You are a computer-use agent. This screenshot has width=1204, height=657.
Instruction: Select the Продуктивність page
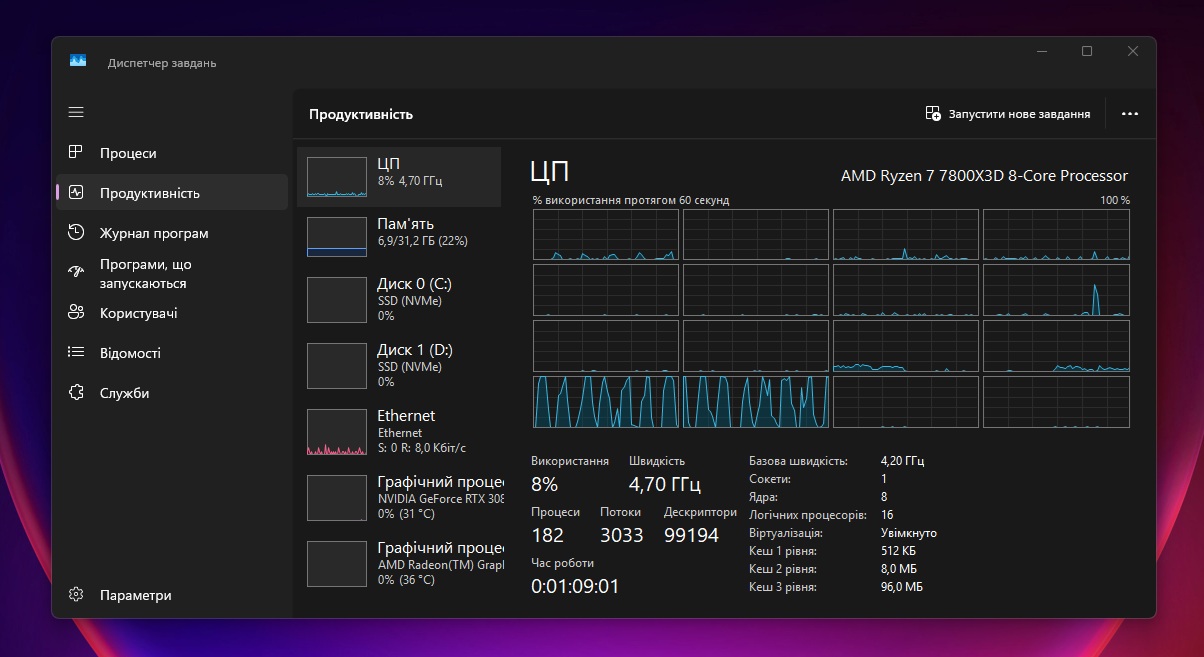(x=172, y=193)
